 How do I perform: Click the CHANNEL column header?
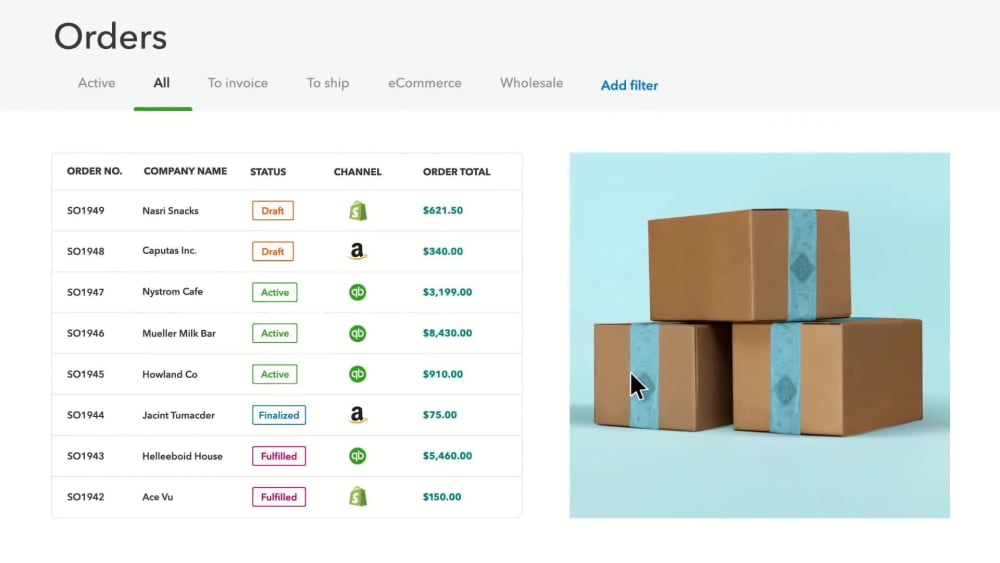tap(358, 172)
